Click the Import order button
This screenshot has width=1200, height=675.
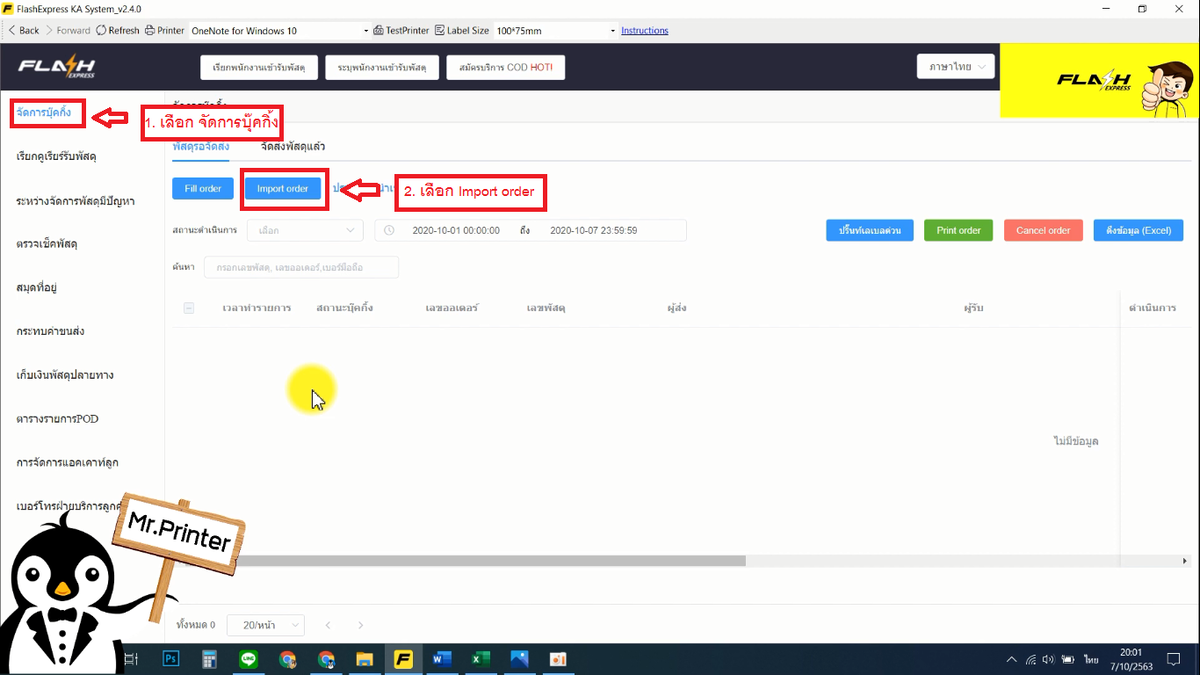click(283, 188)
